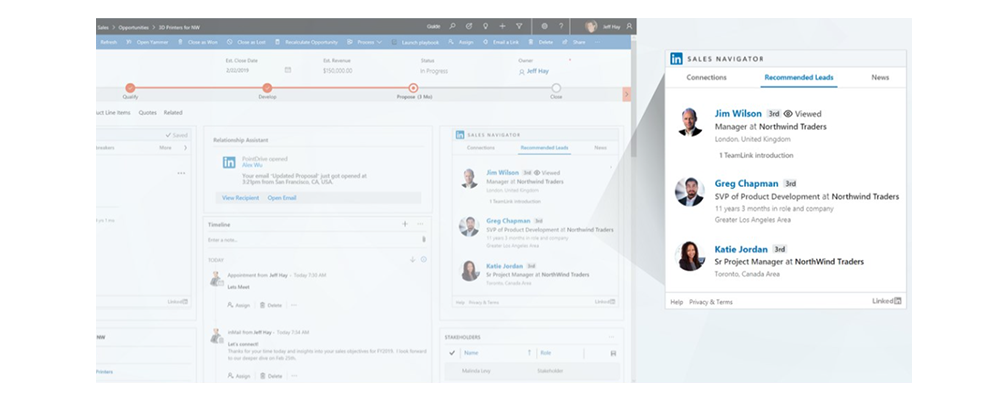
Task: Open the Jeff Hay owner link
Action: tap(537, 71)
